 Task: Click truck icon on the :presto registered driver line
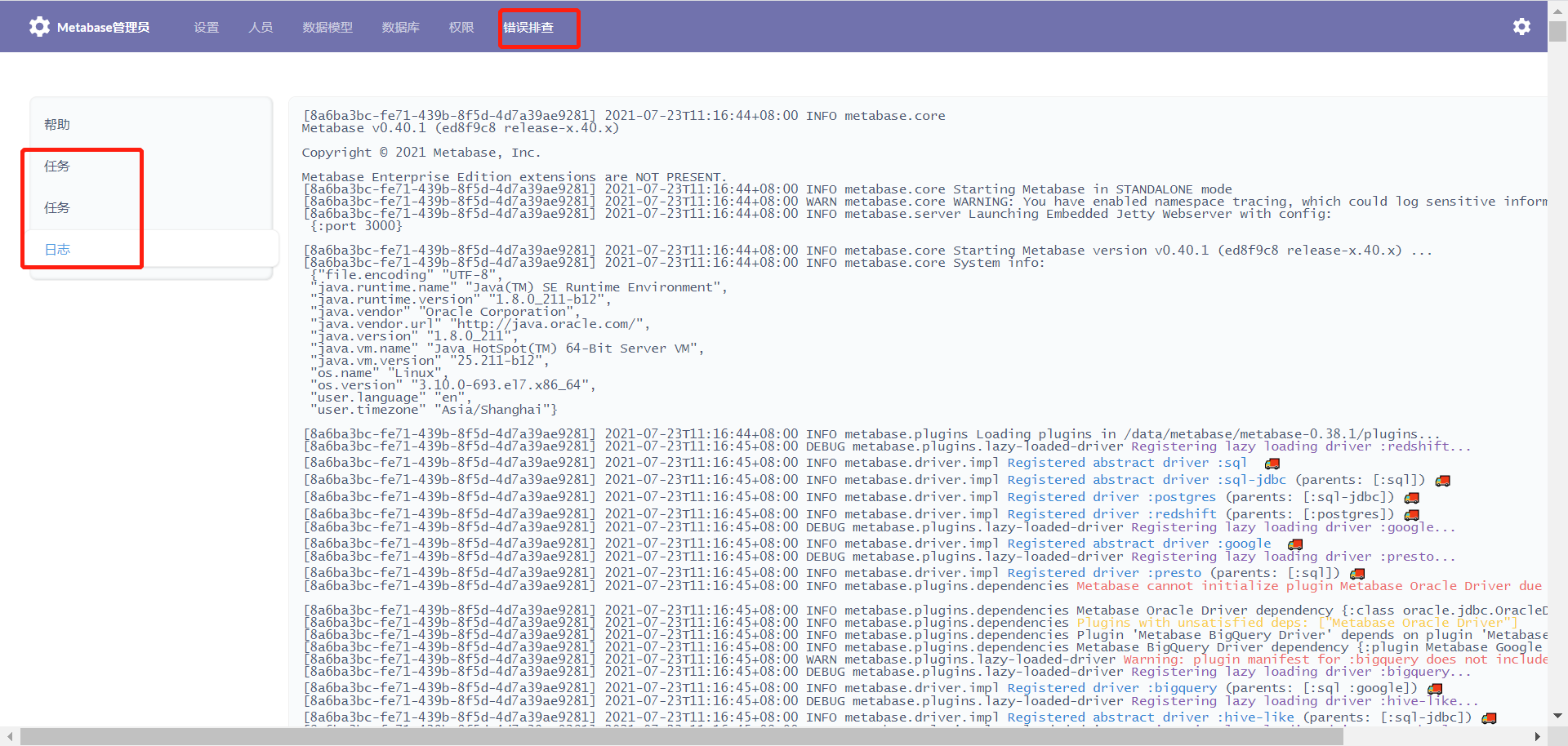coord(1357,574)
